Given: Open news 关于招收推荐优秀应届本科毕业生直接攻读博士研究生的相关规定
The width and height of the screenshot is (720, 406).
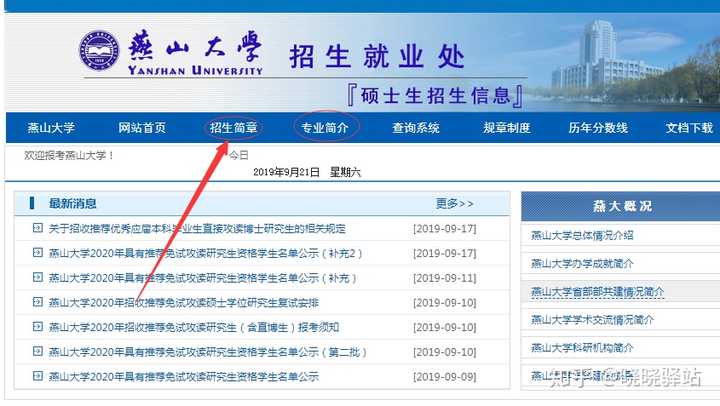Looking at the screenshot, I should tap(197, 229).
